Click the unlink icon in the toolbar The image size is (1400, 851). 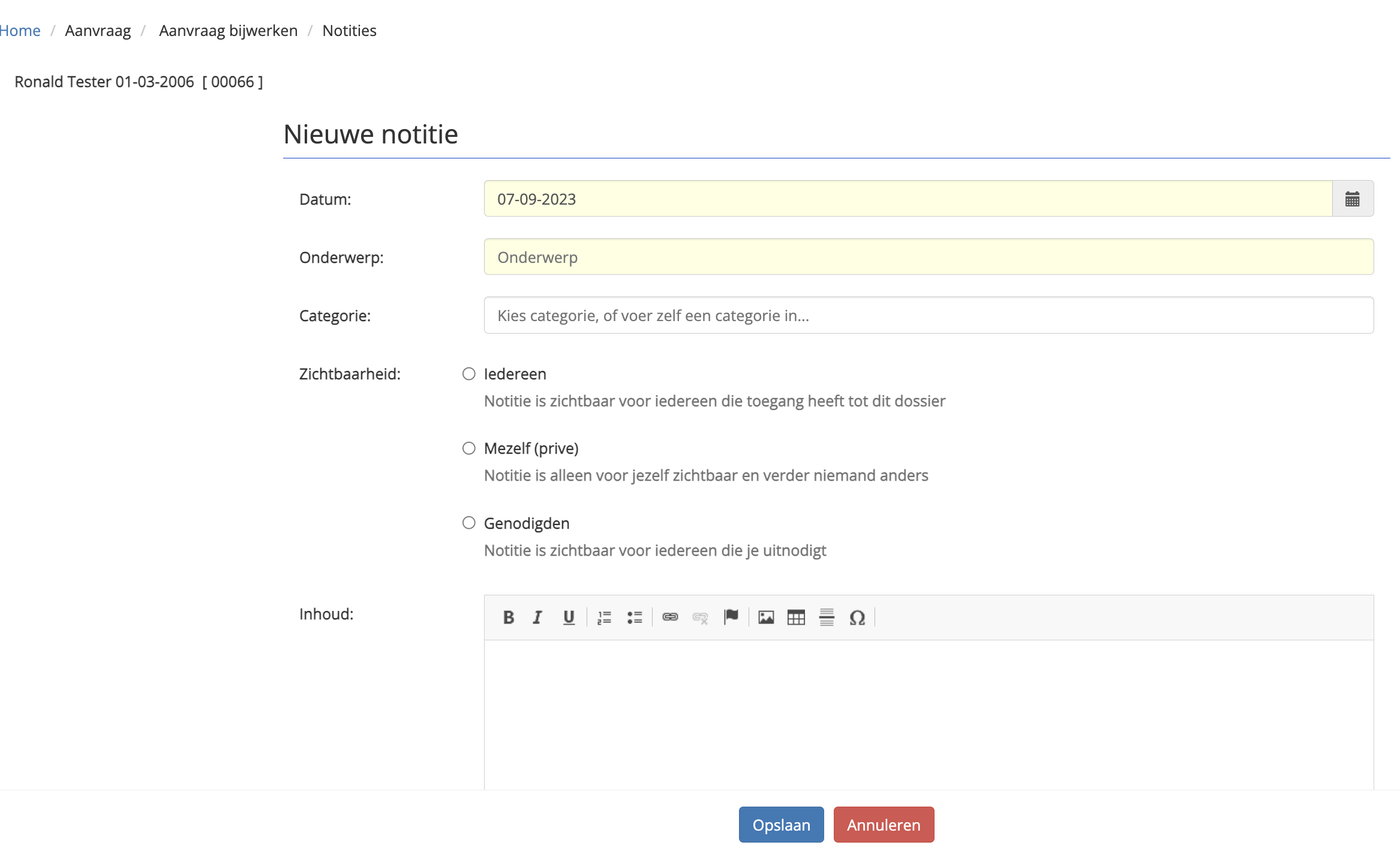pos(700,617)
